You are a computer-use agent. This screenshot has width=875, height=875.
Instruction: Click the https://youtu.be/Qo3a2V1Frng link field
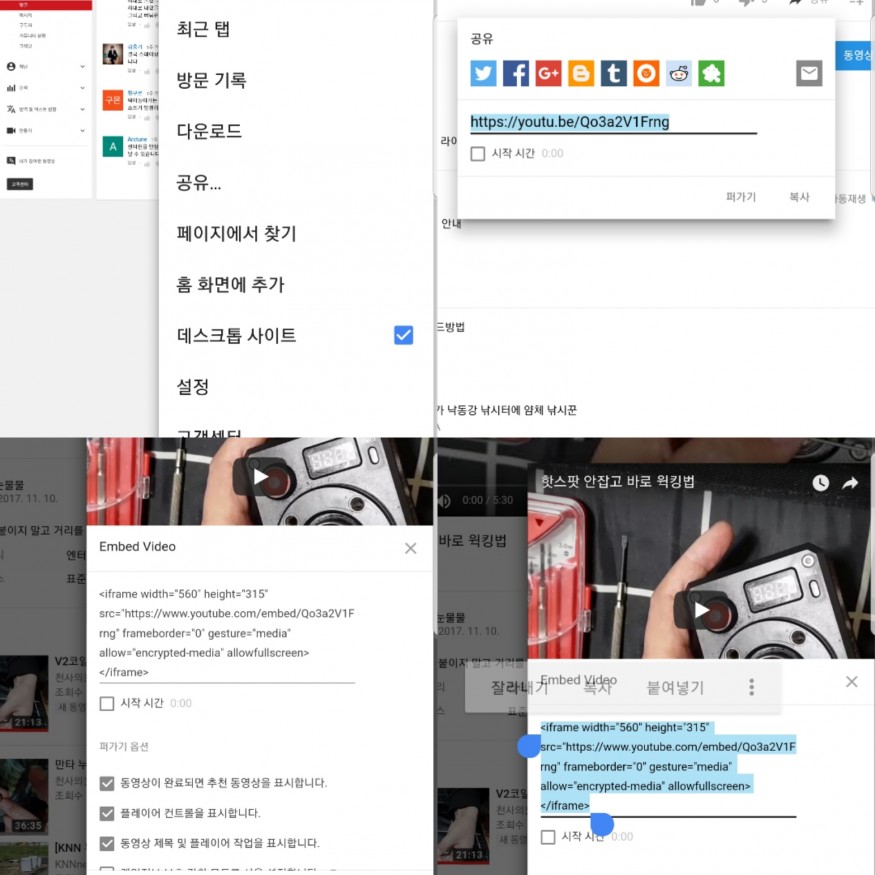[x=613, y=122]
